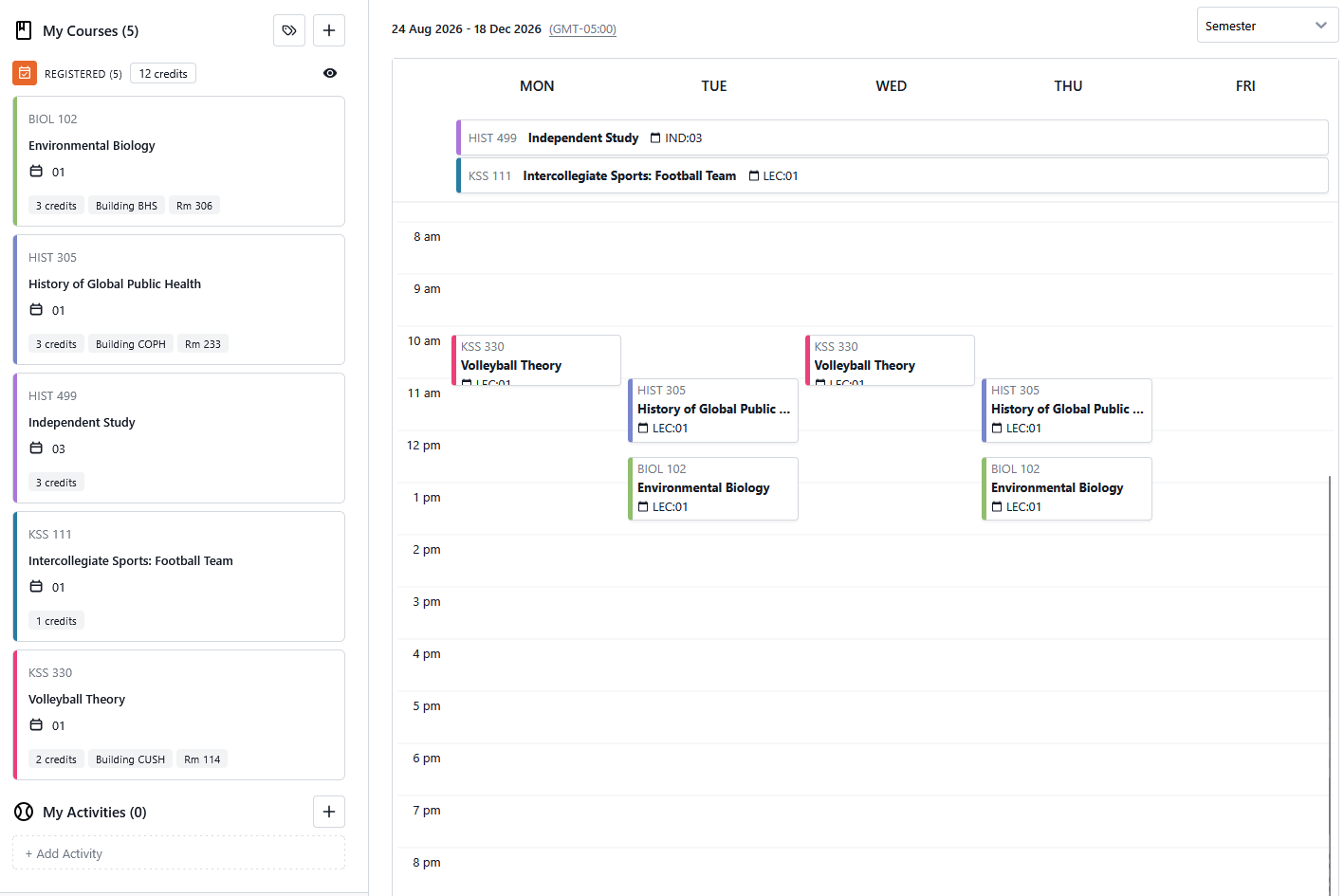1344x896 pixels.
Task: Click the section calendar icon in HIST 305 card
Action: tap(36, 310)
